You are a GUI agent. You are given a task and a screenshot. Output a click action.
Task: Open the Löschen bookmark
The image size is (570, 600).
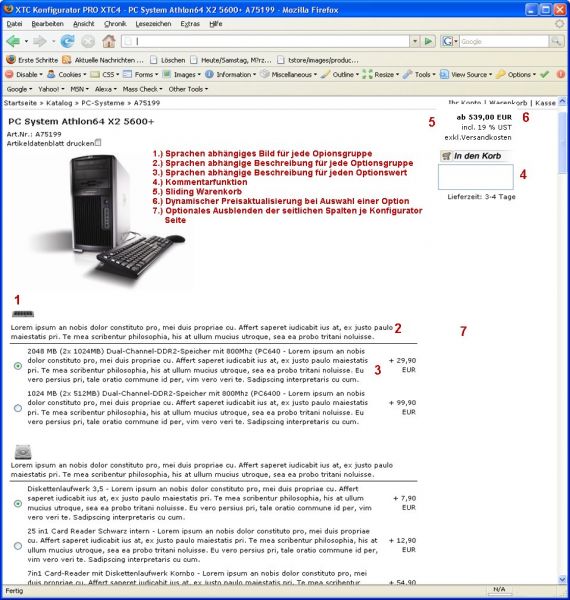click(168, 60)
